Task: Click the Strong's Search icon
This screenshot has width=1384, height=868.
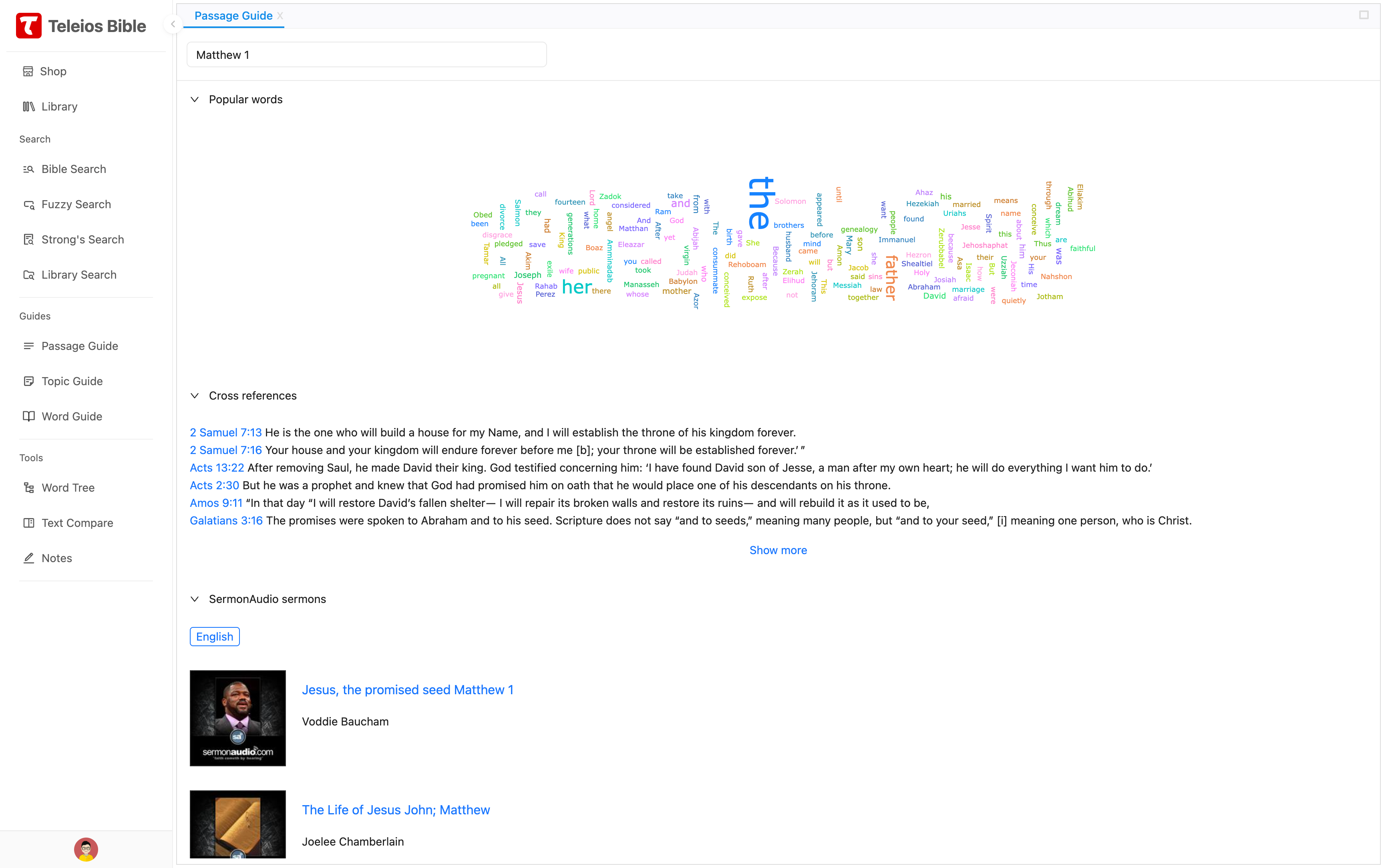Action: point(29,239)
